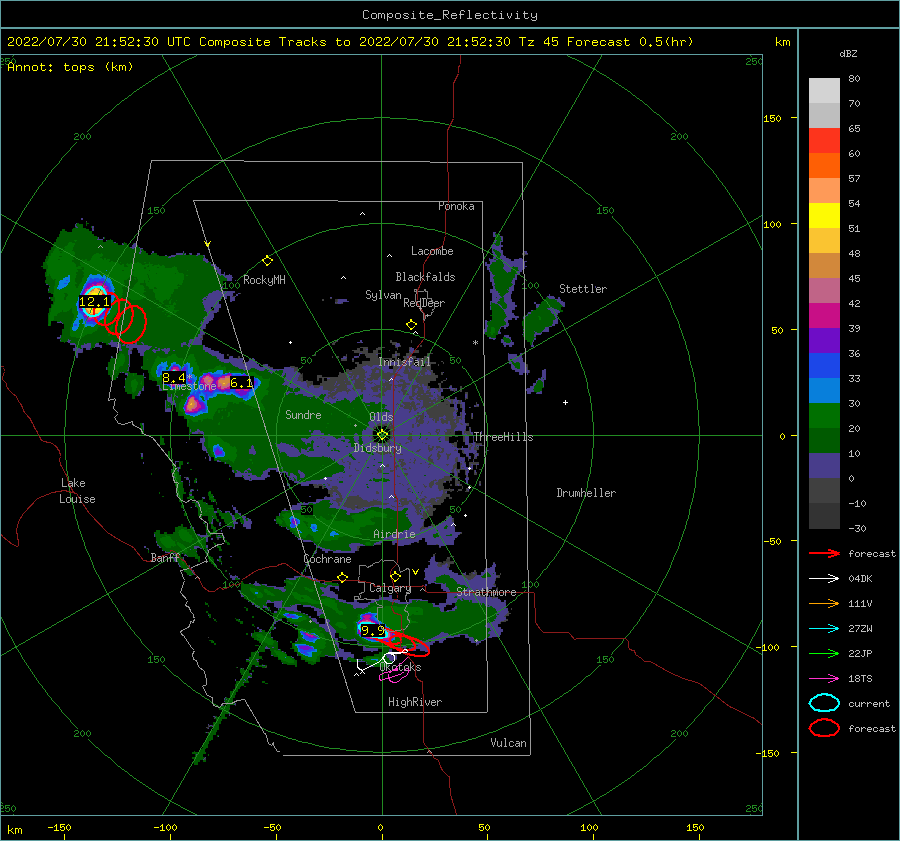The image size is (900, 841).
Task: Click the white plus marker northeast of ThreeHills
Action: pyautogui.click(x=565, y=402)
